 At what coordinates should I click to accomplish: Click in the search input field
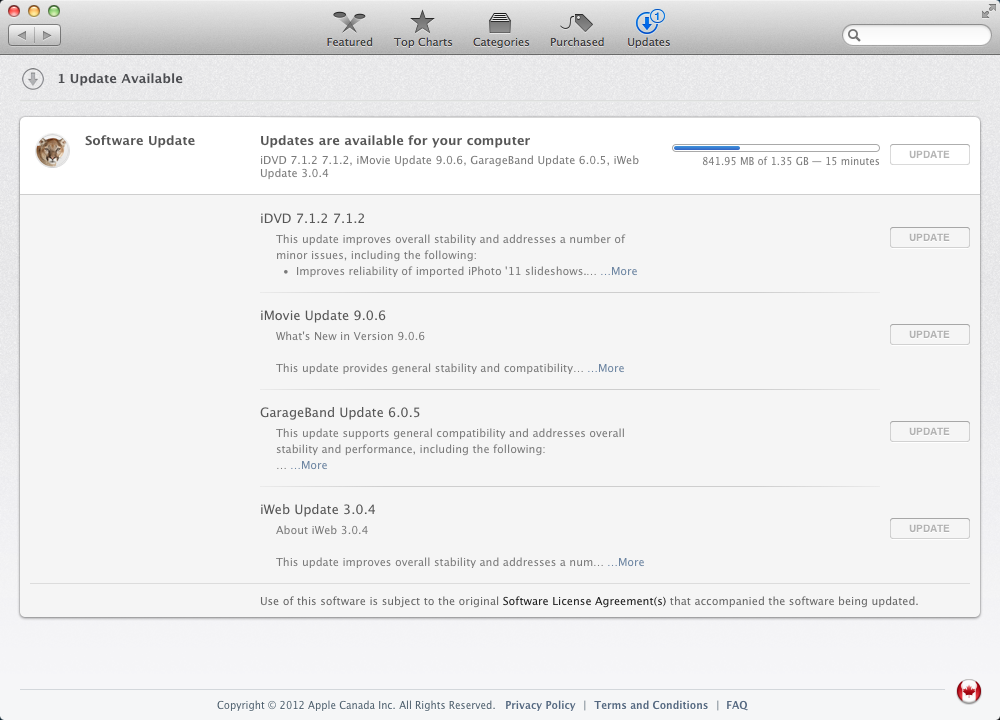tap(916, 35)
